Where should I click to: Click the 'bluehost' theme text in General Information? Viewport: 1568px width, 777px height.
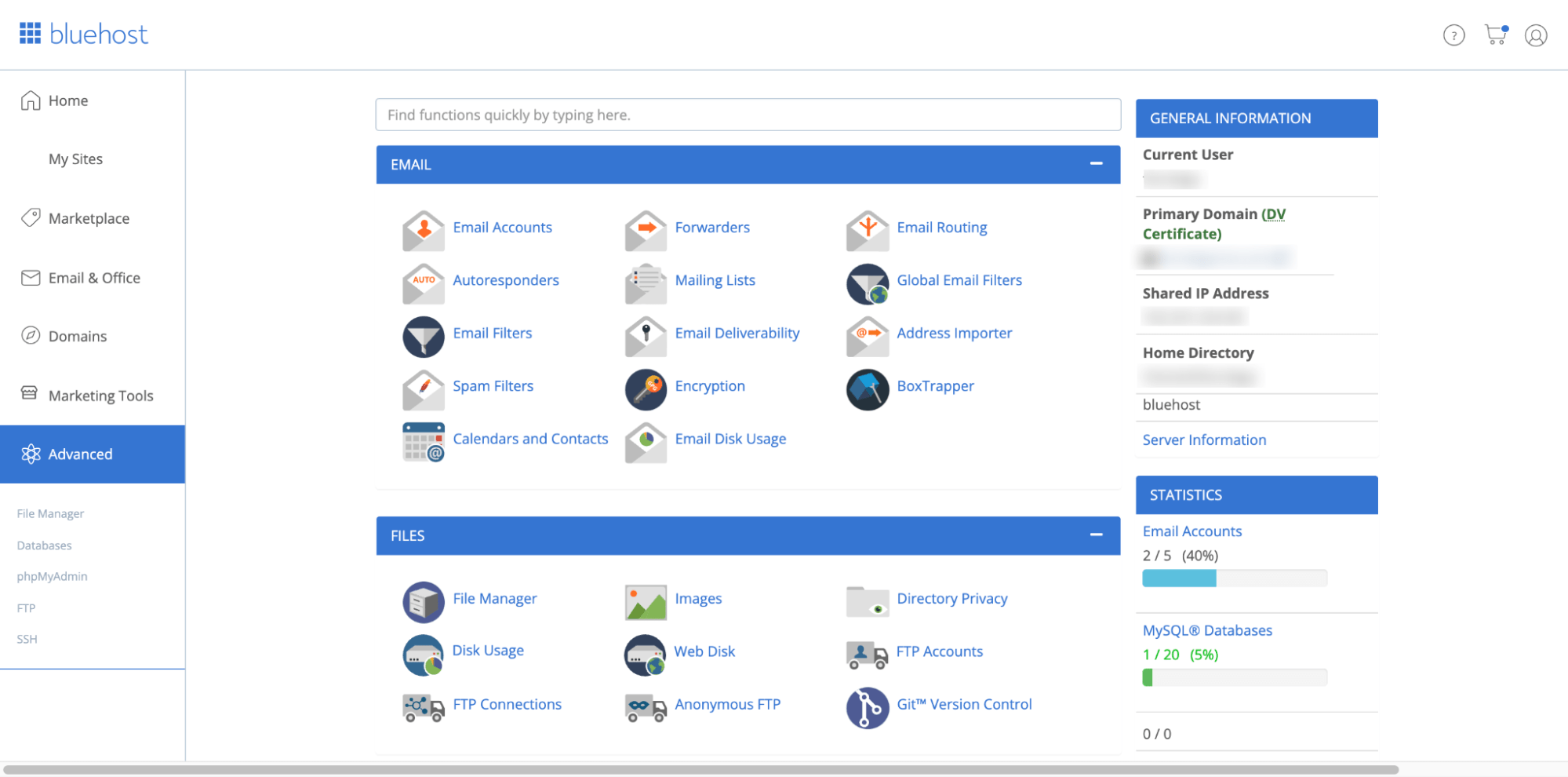coord(1171,405)
